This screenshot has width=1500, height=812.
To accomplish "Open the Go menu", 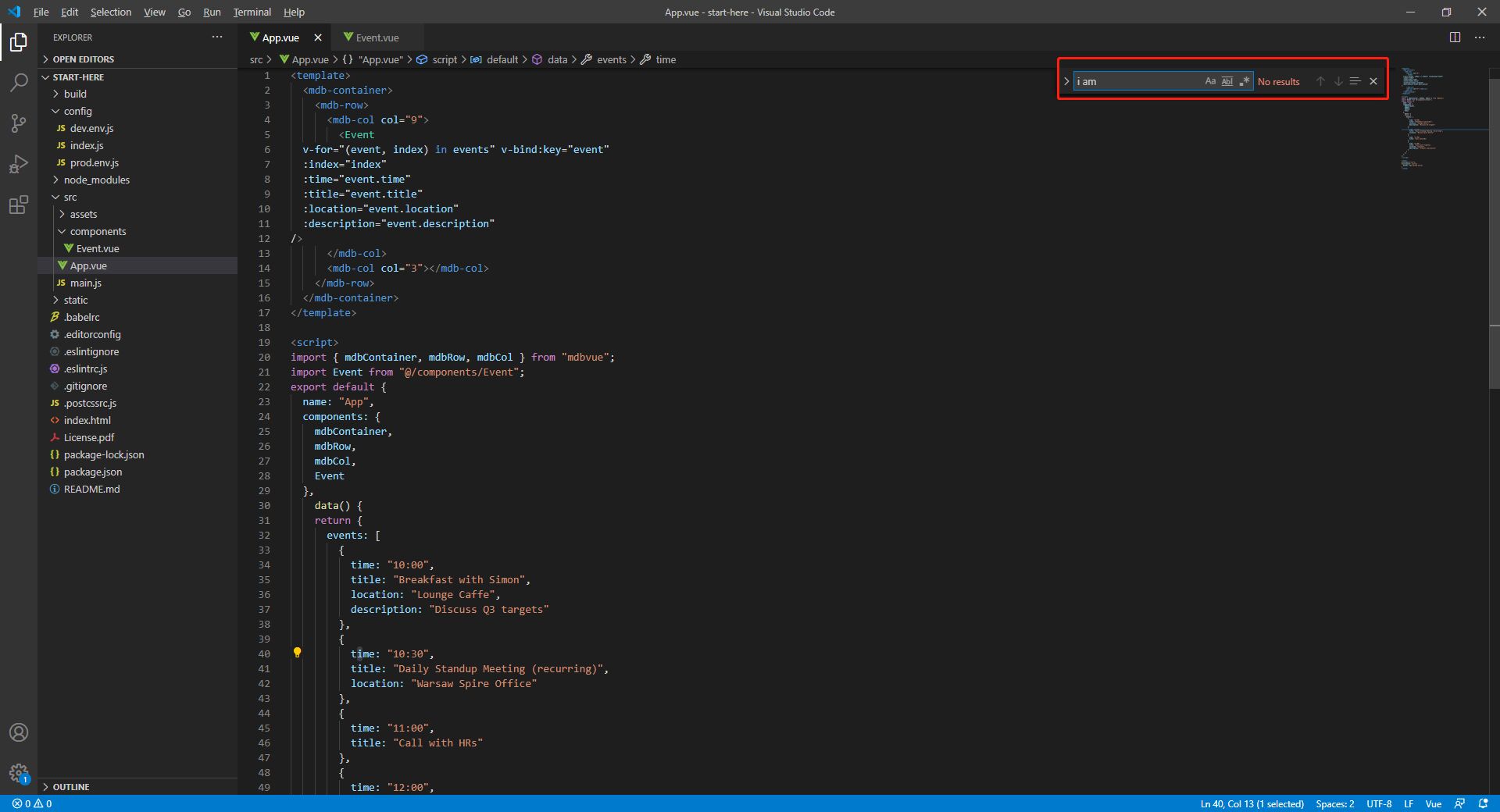I will tap(184, 12).
